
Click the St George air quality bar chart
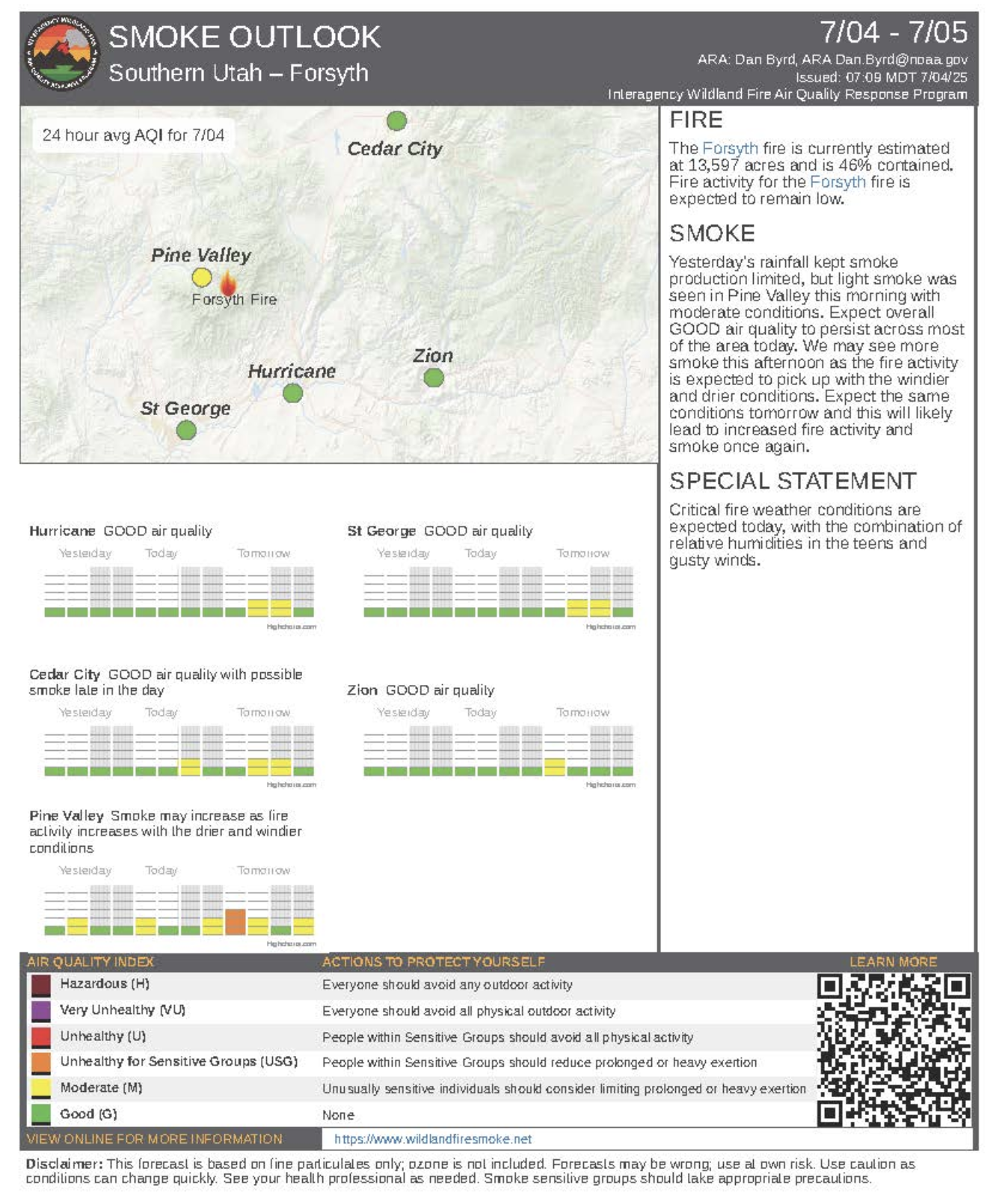(x=499, y=592)
